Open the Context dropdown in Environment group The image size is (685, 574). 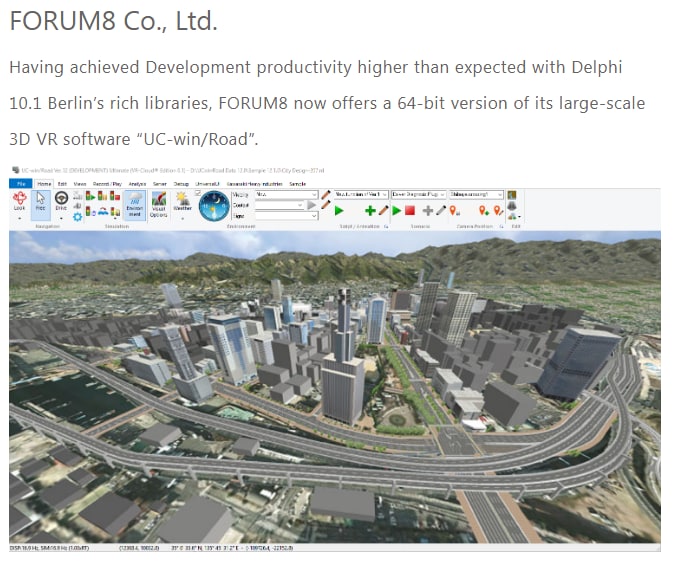(x=280, y=205)
